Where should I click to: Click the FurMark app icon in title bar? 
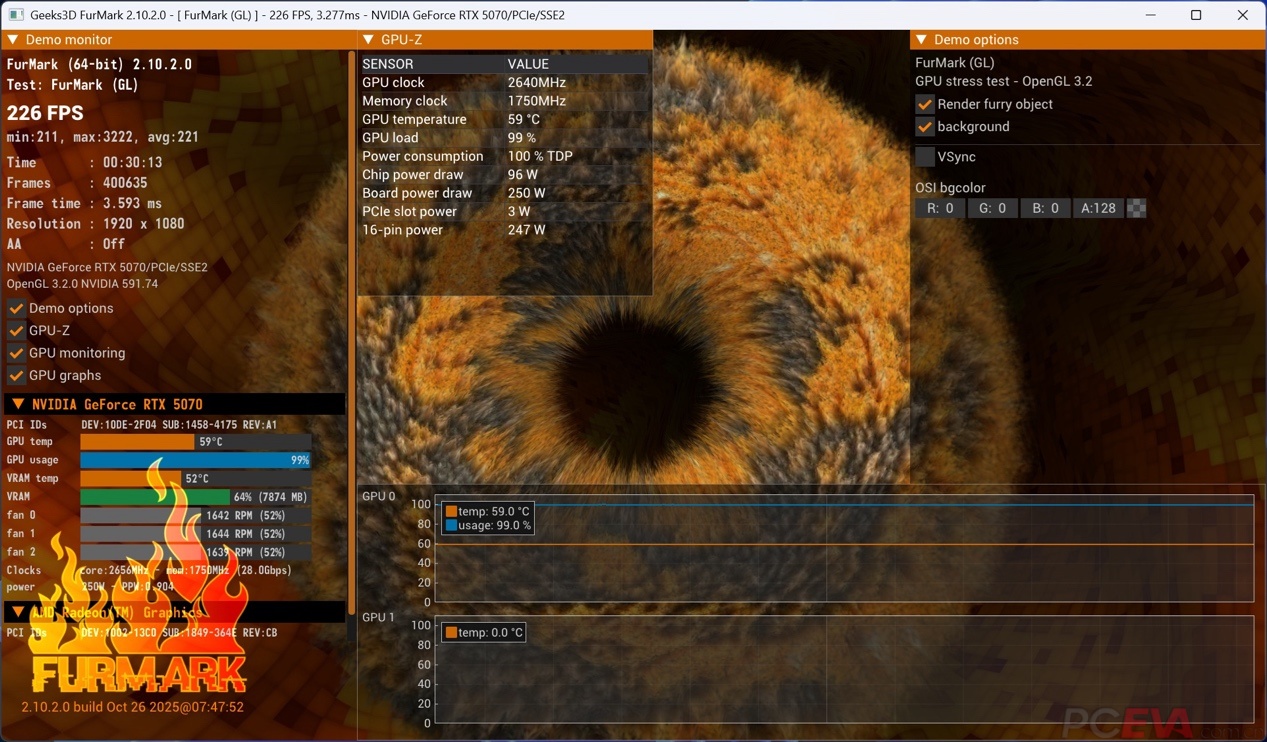(16, 15)
